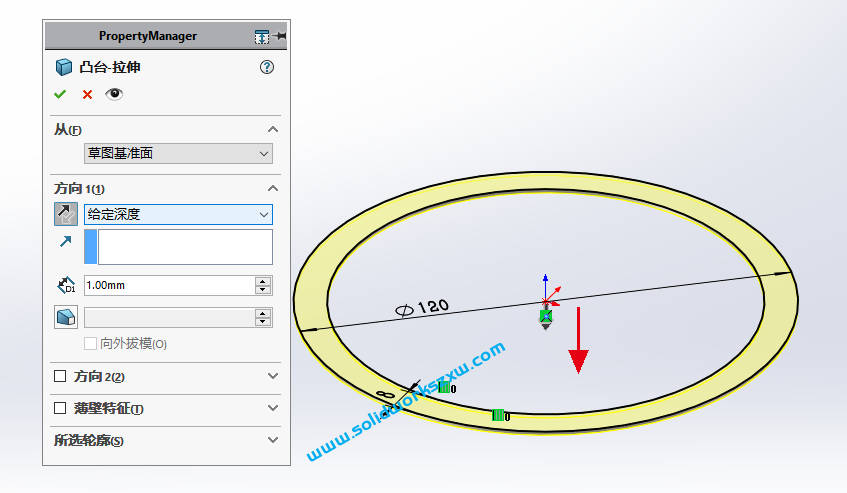
Task: Enable the 方向 2 checkbox
Action: click(59, 377)
